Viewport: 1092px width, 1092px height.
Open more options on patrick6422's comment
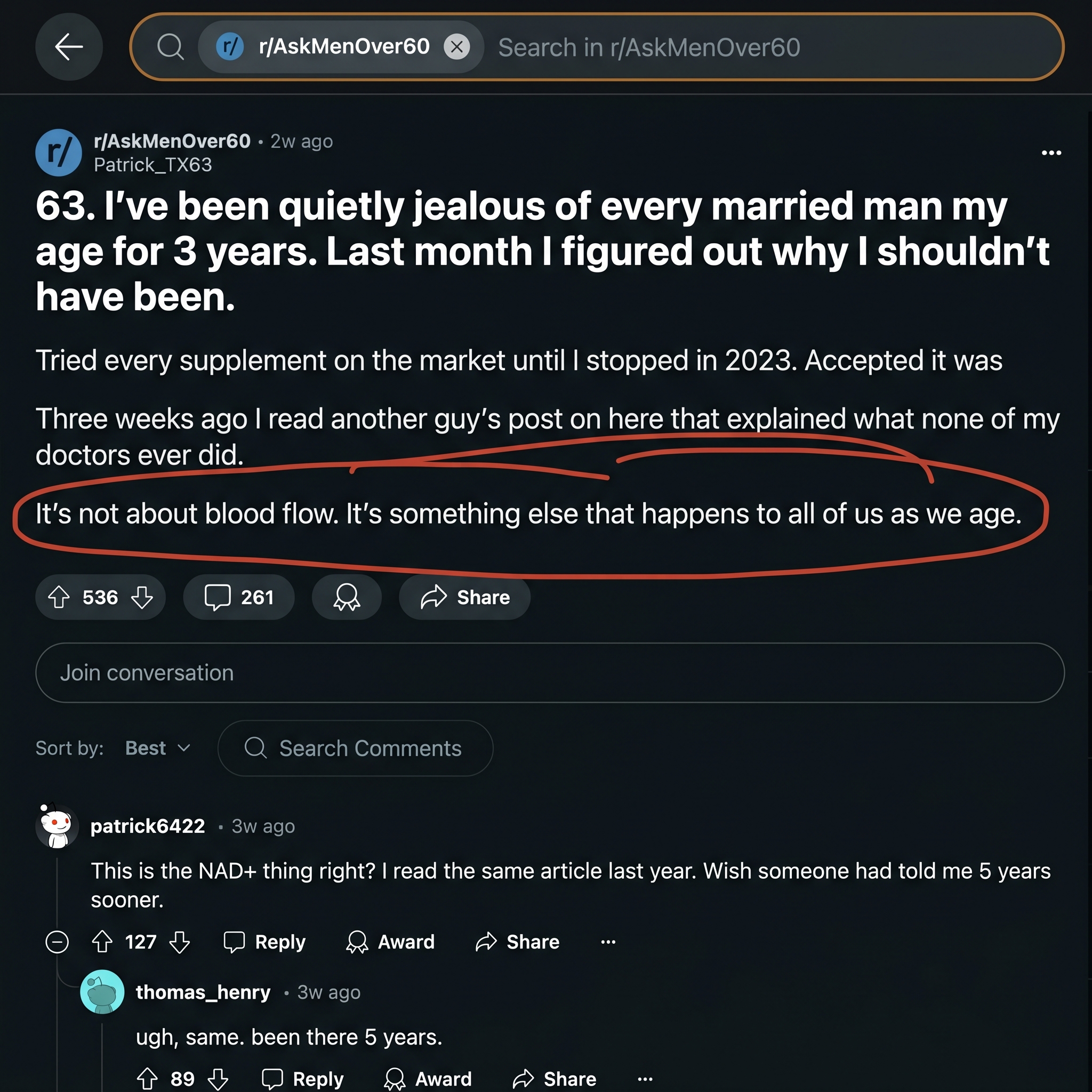[608, 942]
